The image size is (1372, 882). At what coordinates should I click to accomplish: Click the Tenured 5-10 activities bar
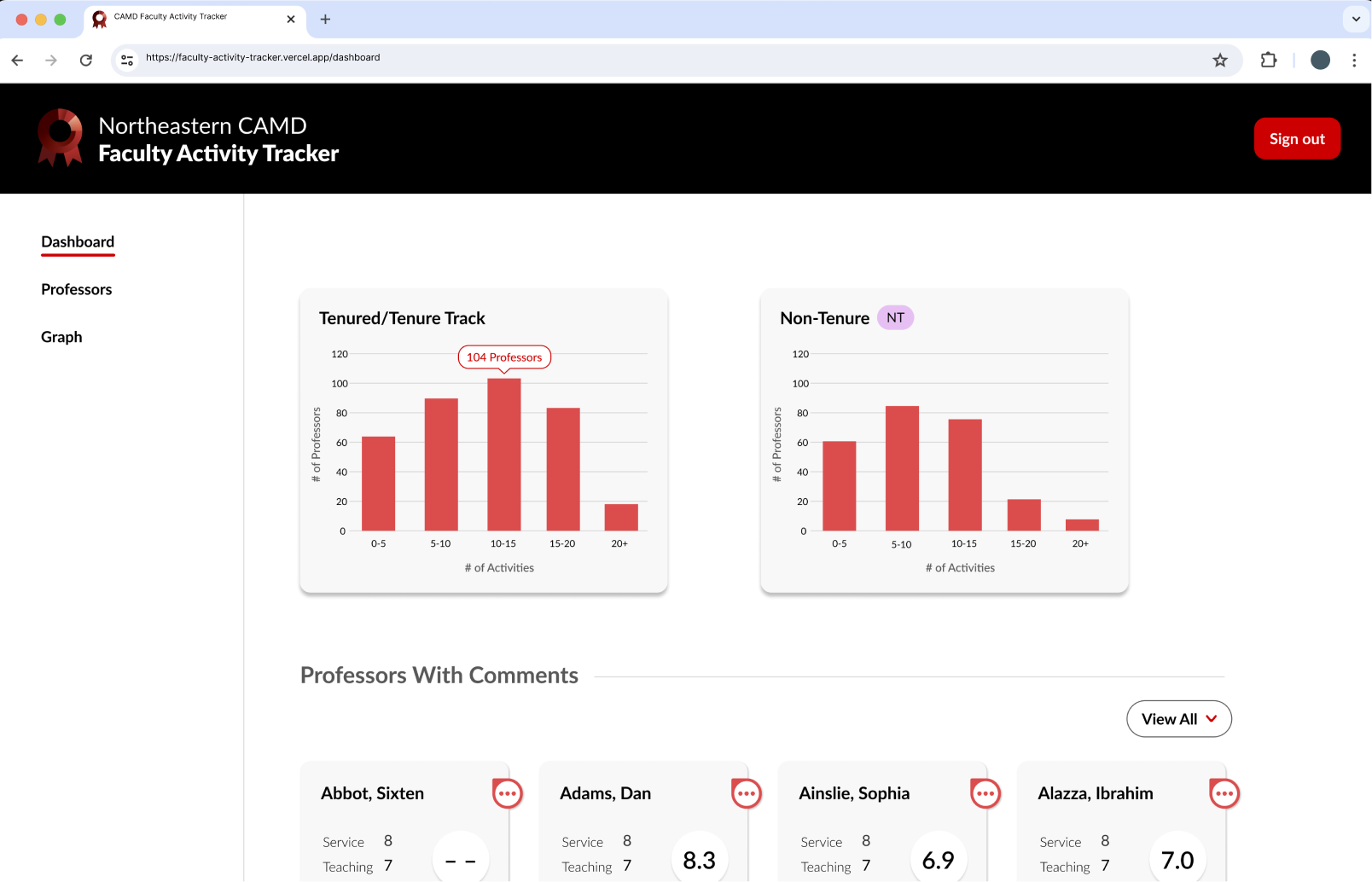point(441,465)
